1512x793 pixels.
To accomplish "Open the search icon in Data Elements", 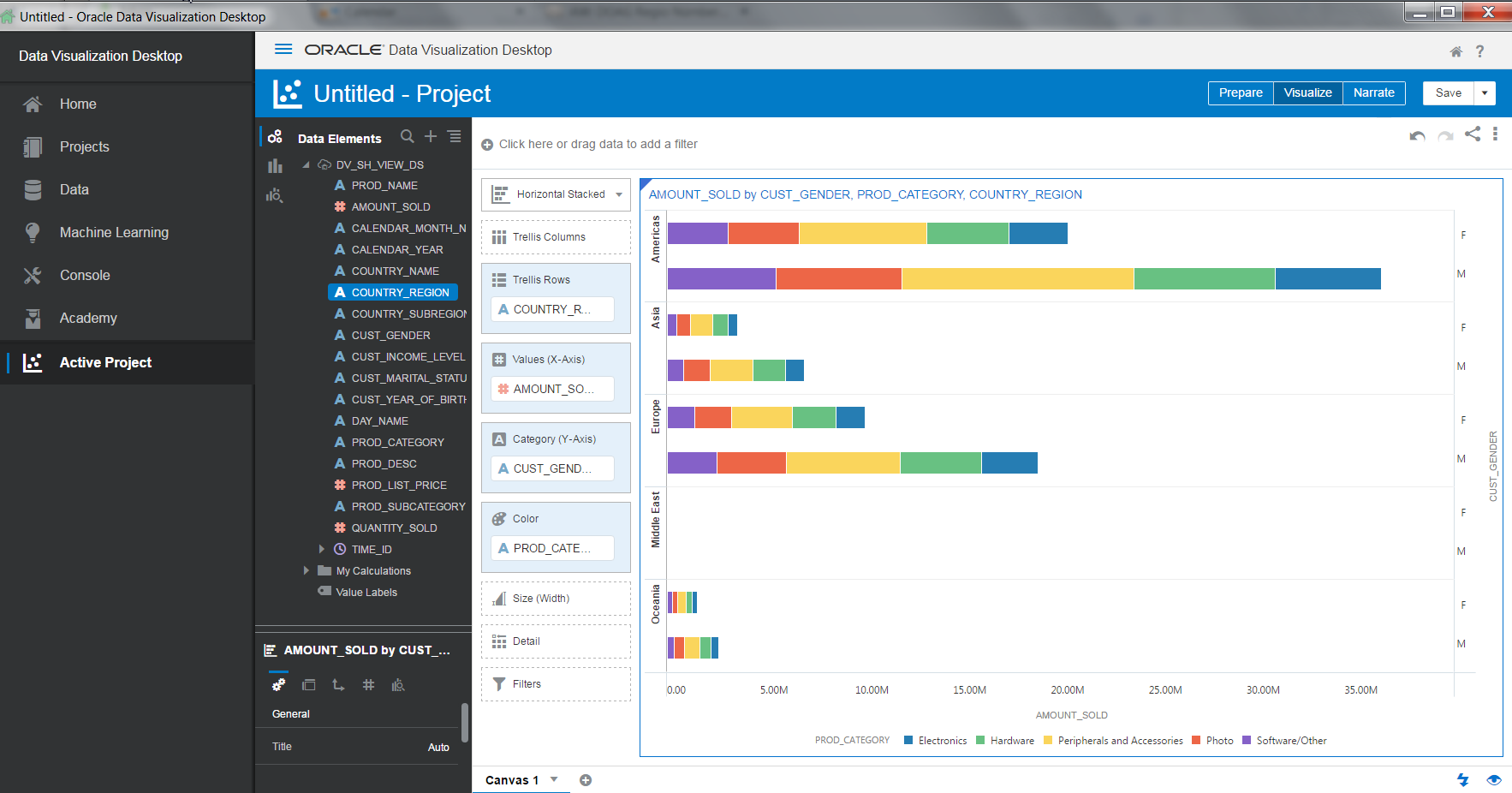I will 408,137.
